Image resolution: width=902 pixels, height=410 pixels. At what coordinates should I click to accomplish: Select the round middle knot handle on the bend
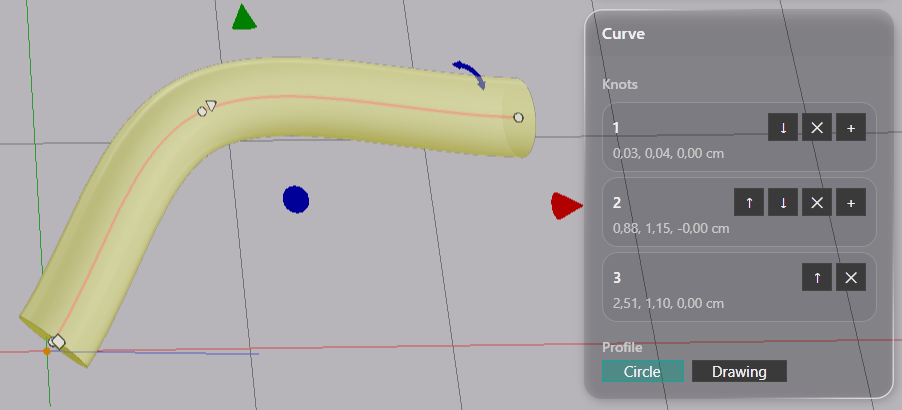click(x=202, y=112)
